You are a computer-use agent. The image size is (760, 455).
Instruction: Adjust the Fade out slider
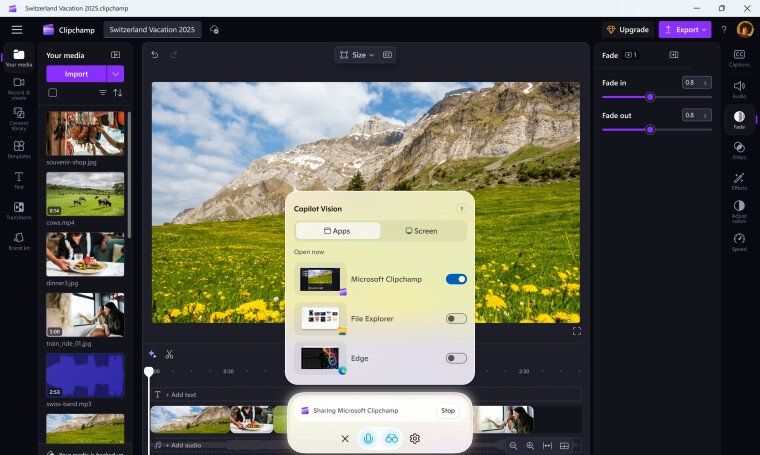pos(650,129)
